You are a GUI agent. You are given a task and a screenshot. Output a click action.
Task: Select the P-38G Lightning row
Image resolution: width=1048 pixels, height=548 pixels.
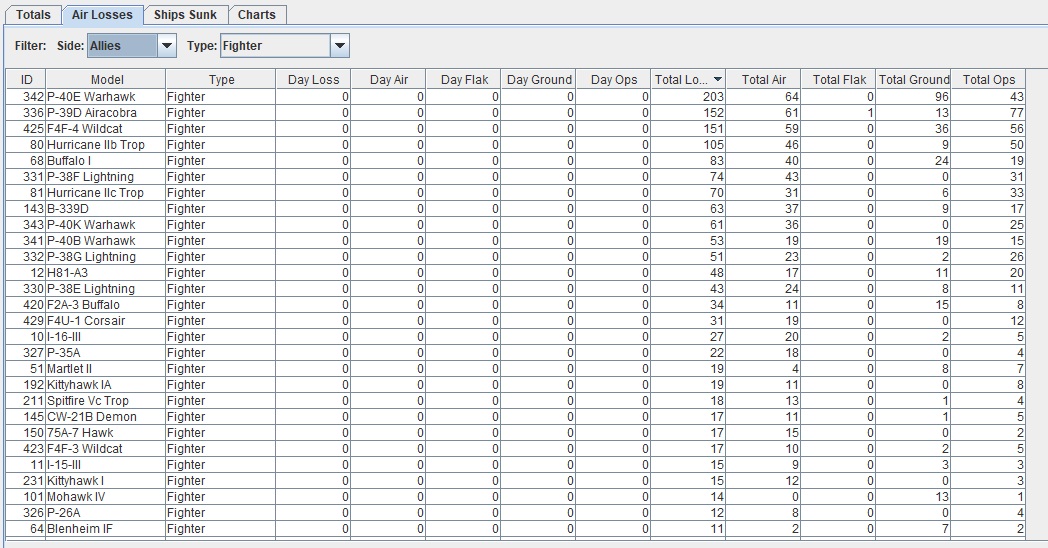pyautogui.click(x=515, y=257)
